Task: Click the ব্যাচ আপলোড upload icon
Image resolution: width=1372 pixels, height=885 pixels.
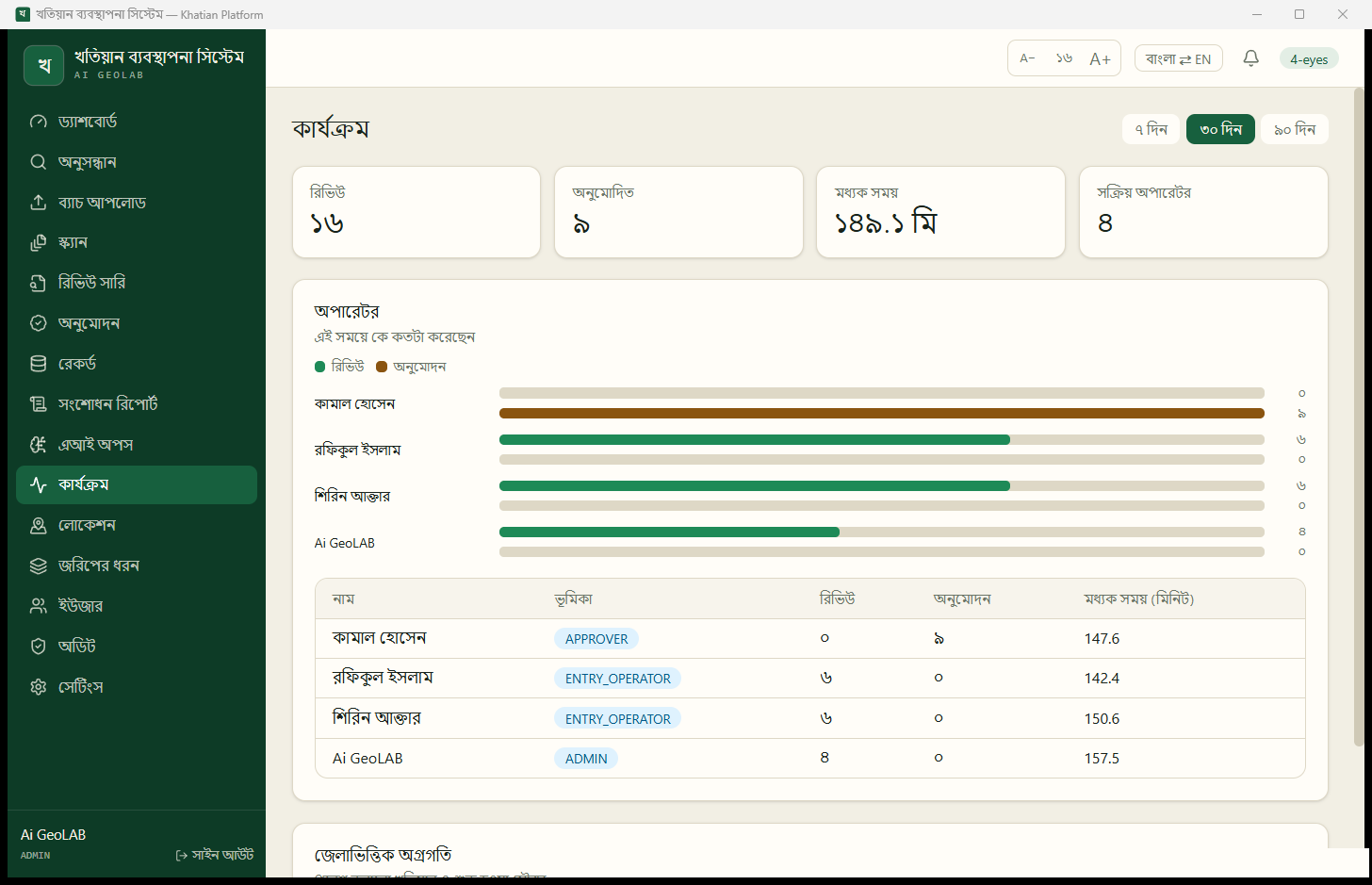Action: [x=39, y=203]
